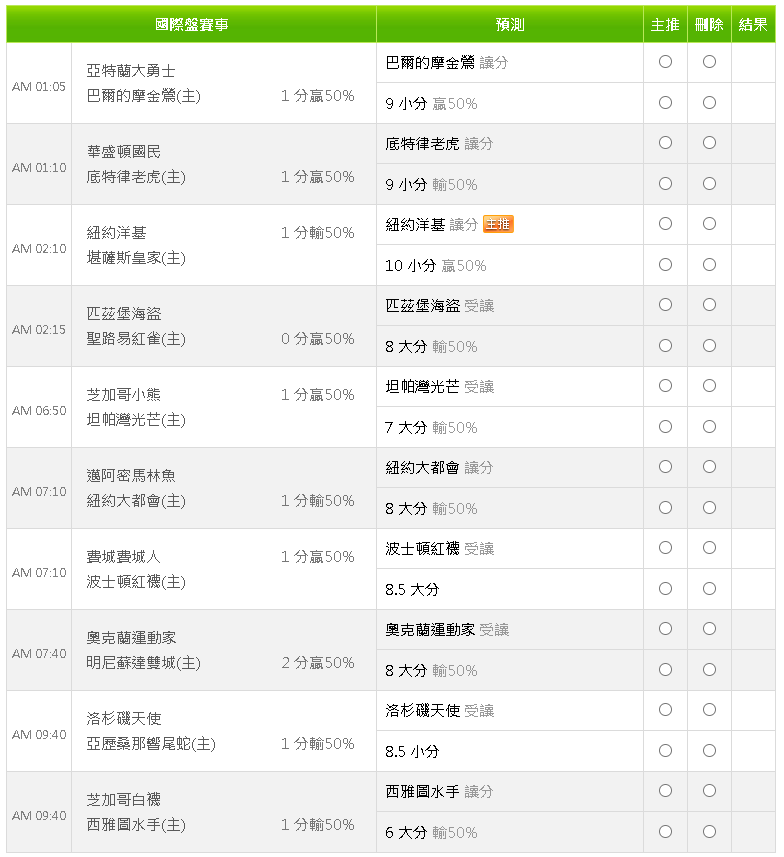Click the 亞特蘭大勇士 team name
The image size is (784, 857).
tap(131, 72)
